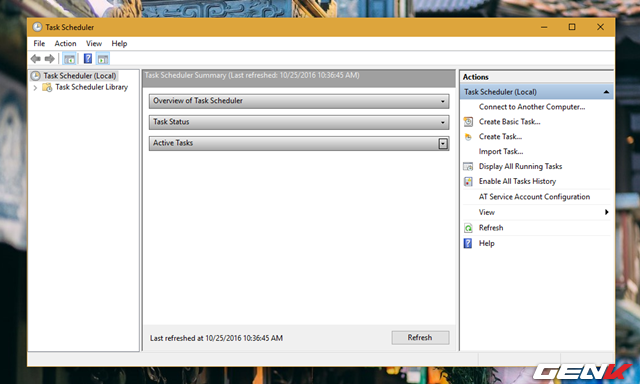Click Connect to Another Computer...
640x384 pixels.
click(x=532, y=107)
